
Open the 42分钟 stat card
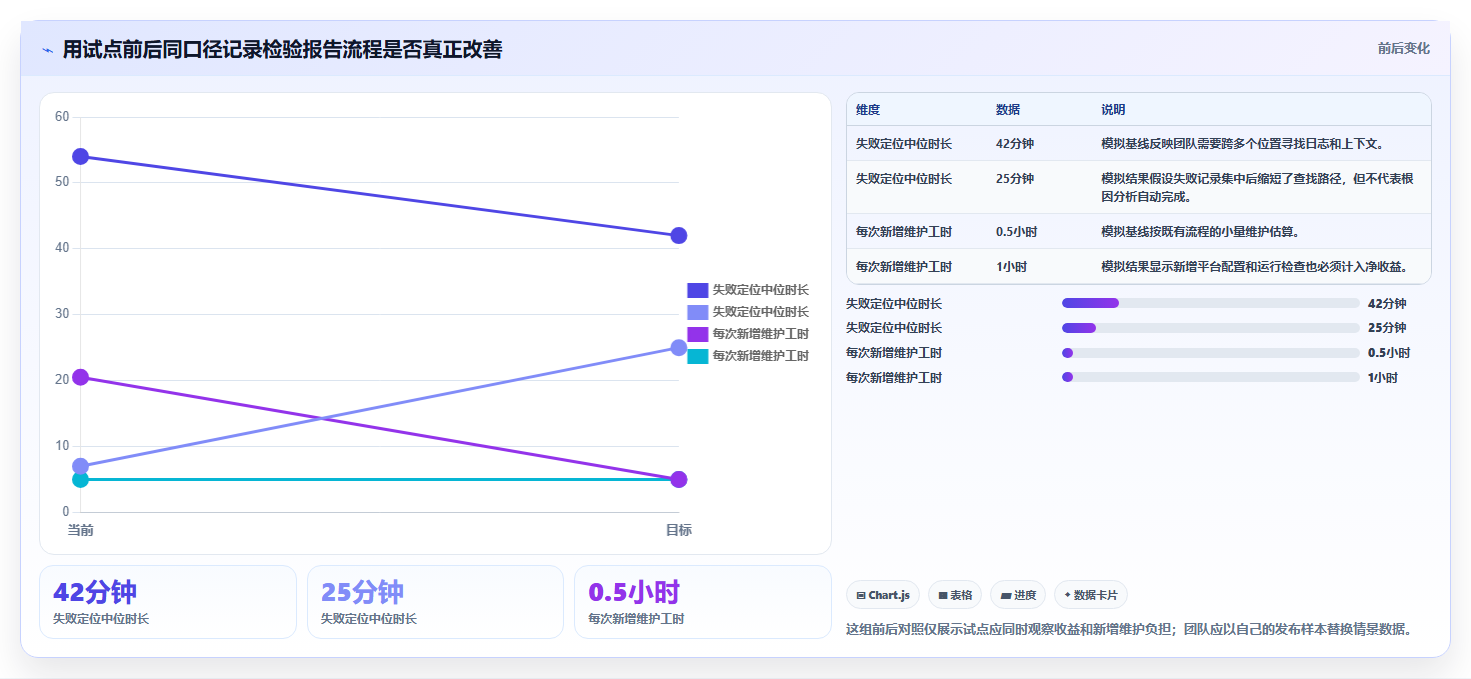click(168, 602)
